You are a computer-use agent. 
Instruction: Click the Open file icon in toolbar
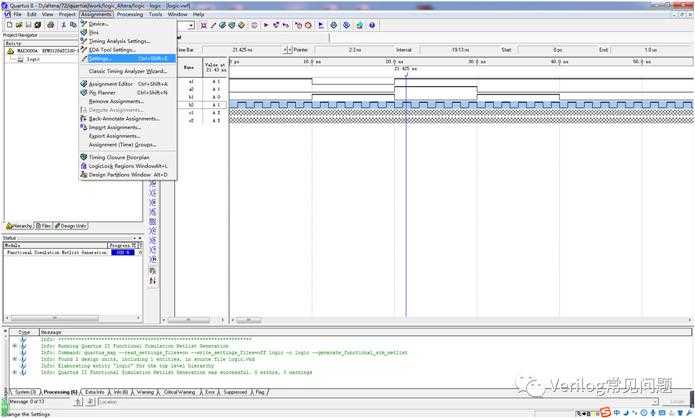tap(19, 25)
